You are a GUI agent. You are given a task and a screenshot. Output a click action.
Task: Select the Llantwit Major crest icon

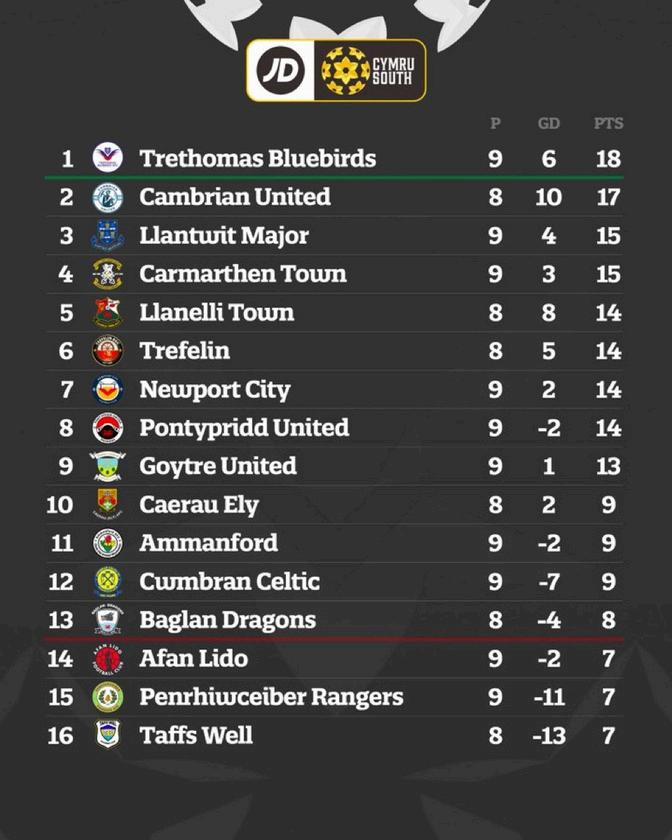coord(108,235)
